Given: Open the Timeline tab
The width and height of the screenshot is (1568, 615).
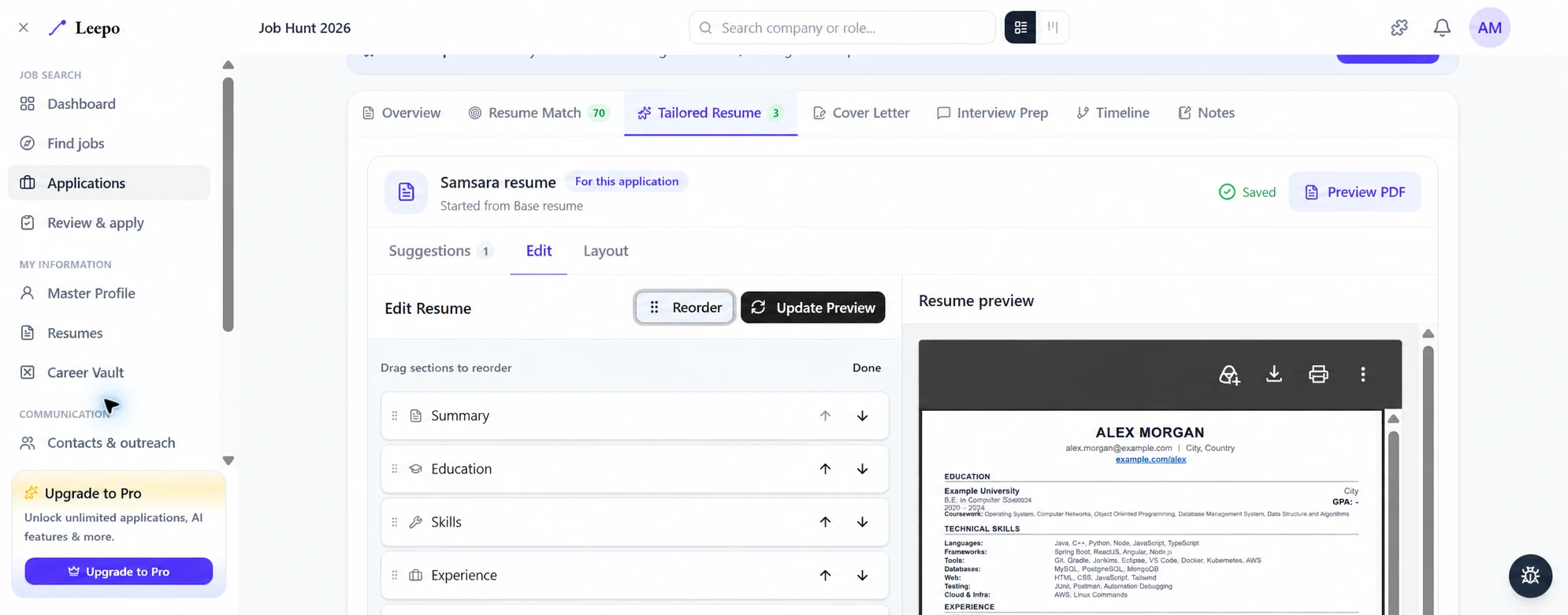Looking at the screenshot, I should [x=1113, y=113].
